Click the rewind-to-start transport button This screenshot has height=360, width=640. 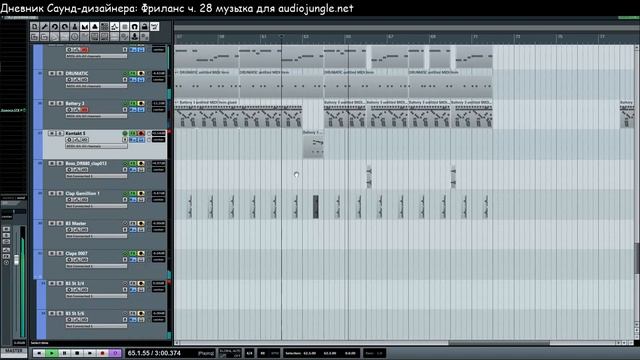pos(39,353)
